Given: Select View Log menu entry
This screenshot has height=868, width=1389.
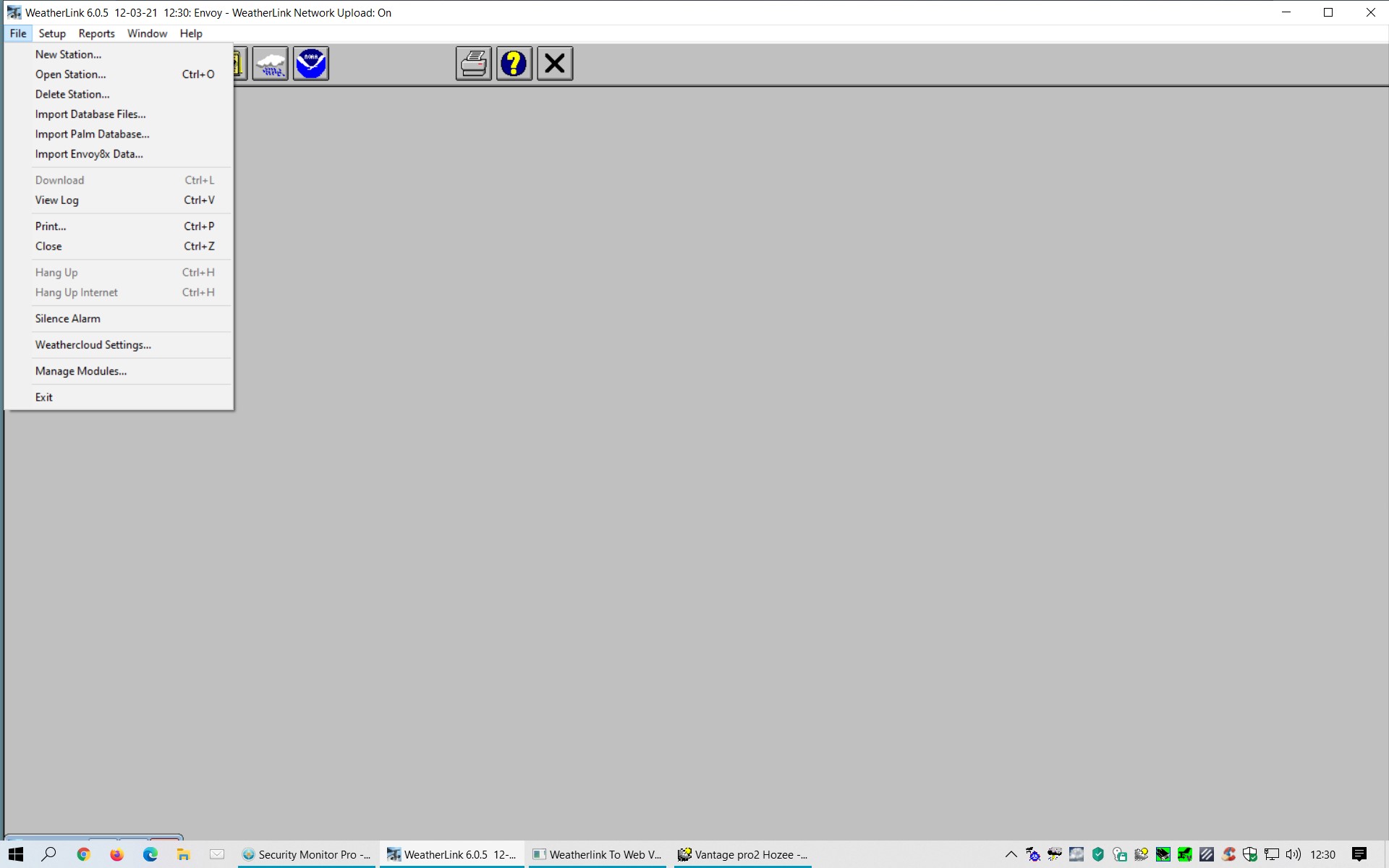Looking at the screenshot, I should click(57, 200).
